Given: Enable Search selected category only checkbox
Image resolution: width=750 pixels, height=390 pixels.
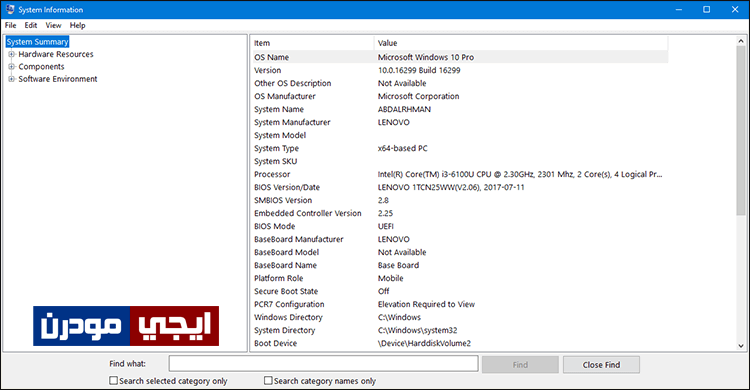Looking at the screenshot, I should (x=113, y=380).
